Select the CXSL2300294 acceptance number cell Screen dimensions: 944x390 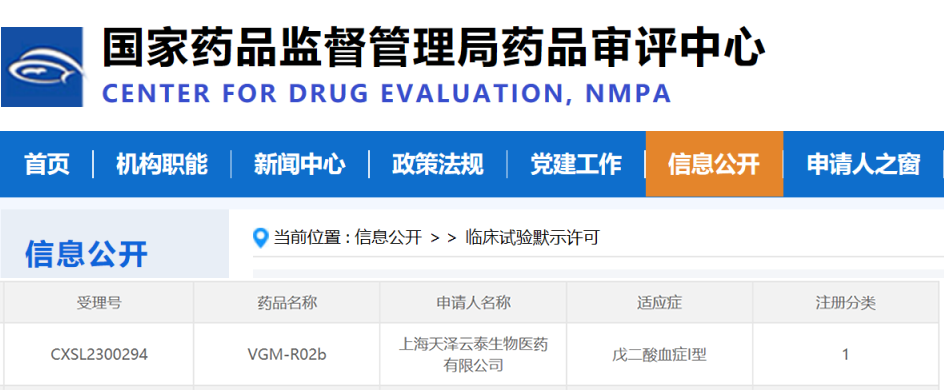99,354
